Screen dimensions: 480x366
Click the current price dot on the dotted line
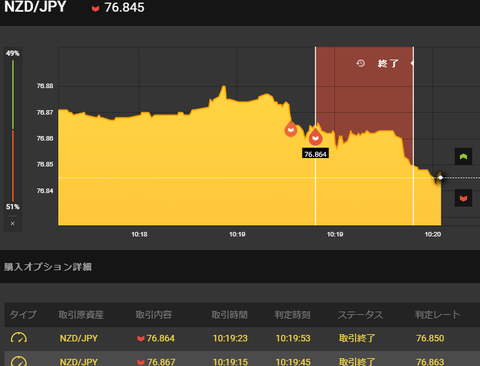point(440,178)
